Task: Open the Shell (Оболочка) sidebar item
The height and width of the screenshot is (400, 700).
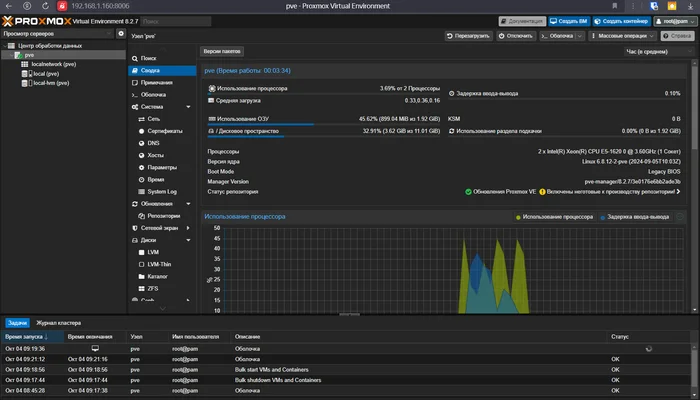Action: pos(153,95)
